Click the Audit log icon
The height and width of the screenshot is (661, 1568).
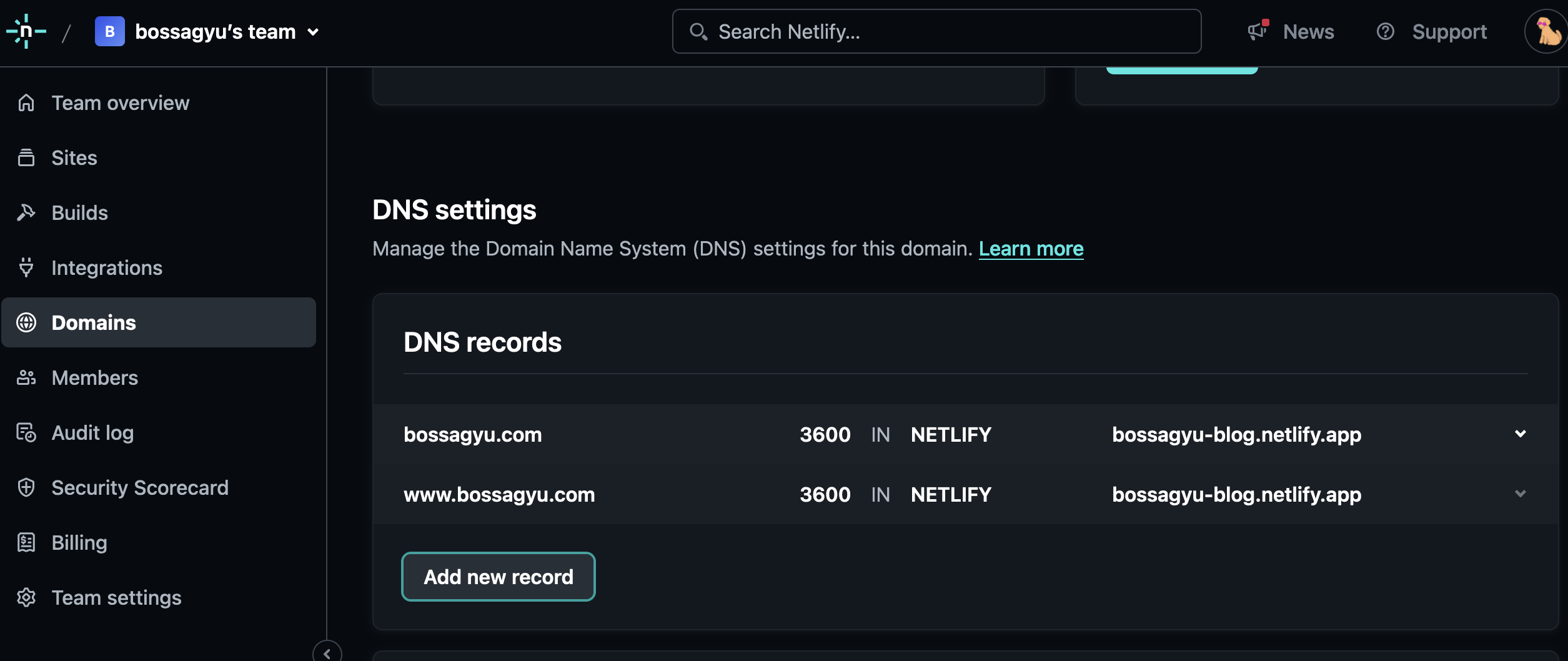coord(26,432)
